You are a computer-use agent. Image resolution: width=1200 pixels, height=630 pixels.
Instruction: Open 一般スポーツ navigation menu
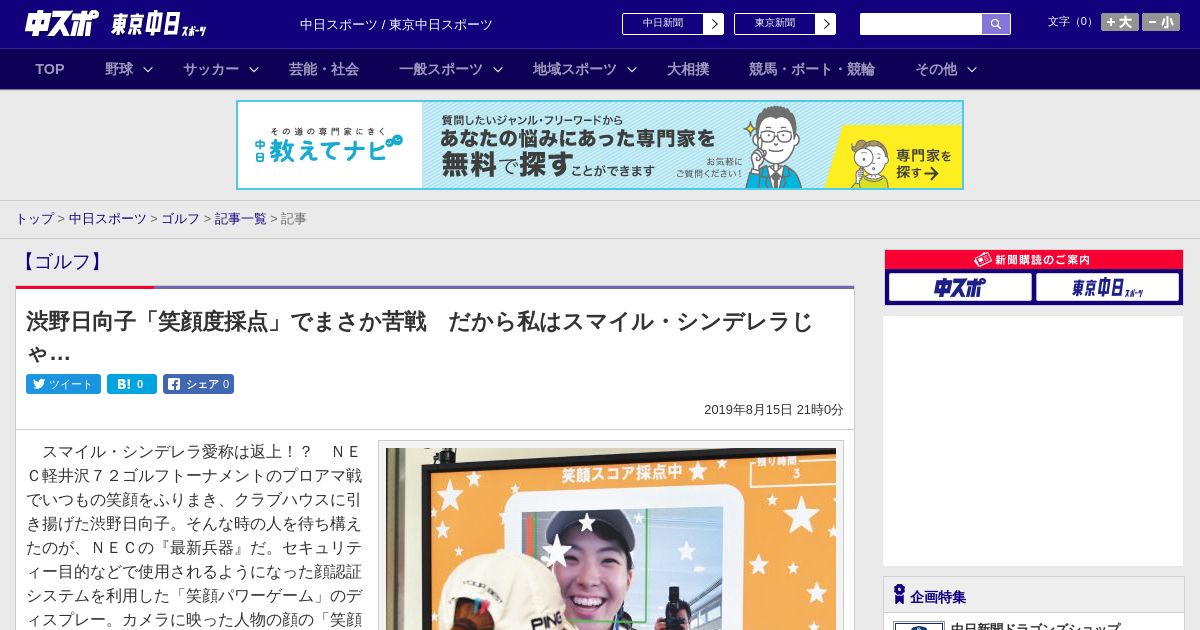coord(441,69)
